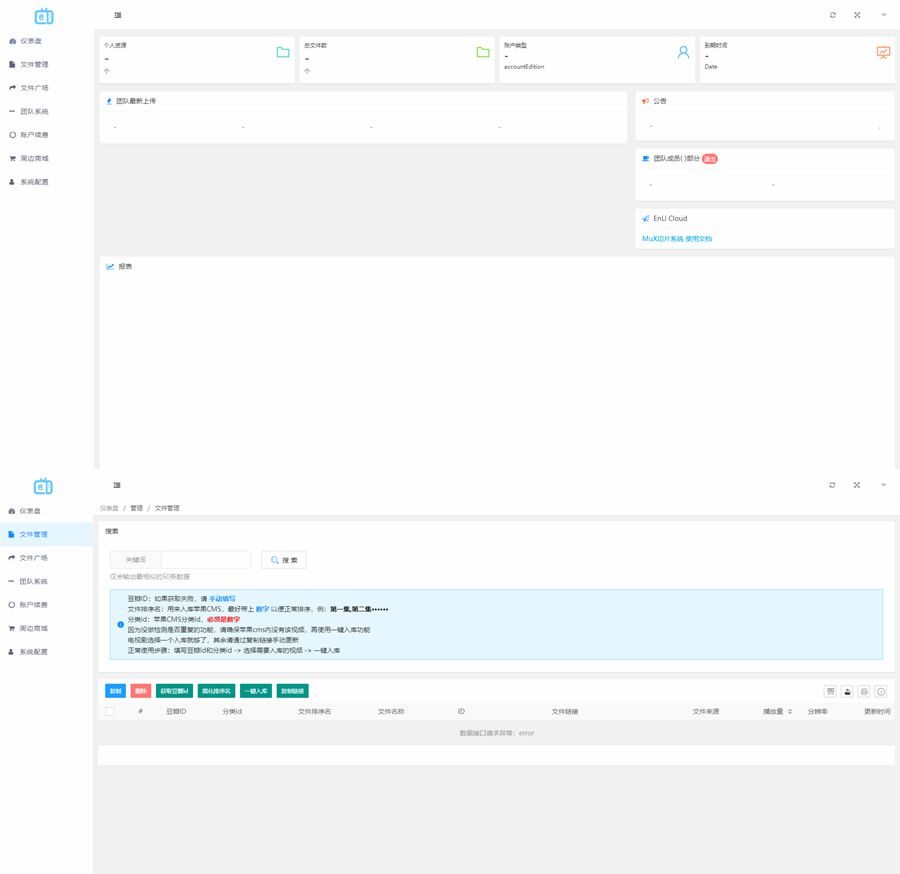Click the export icon in the table toolbar
The height and width of the screenshot is (874, 900).
coord(847,690)
